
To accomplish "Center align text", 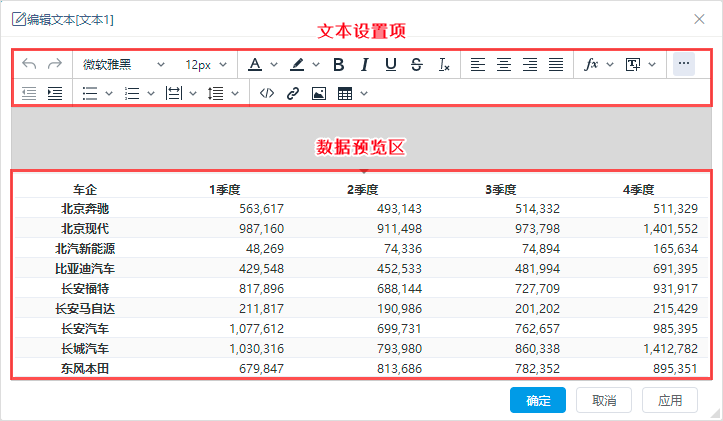I will coord(504,65).
